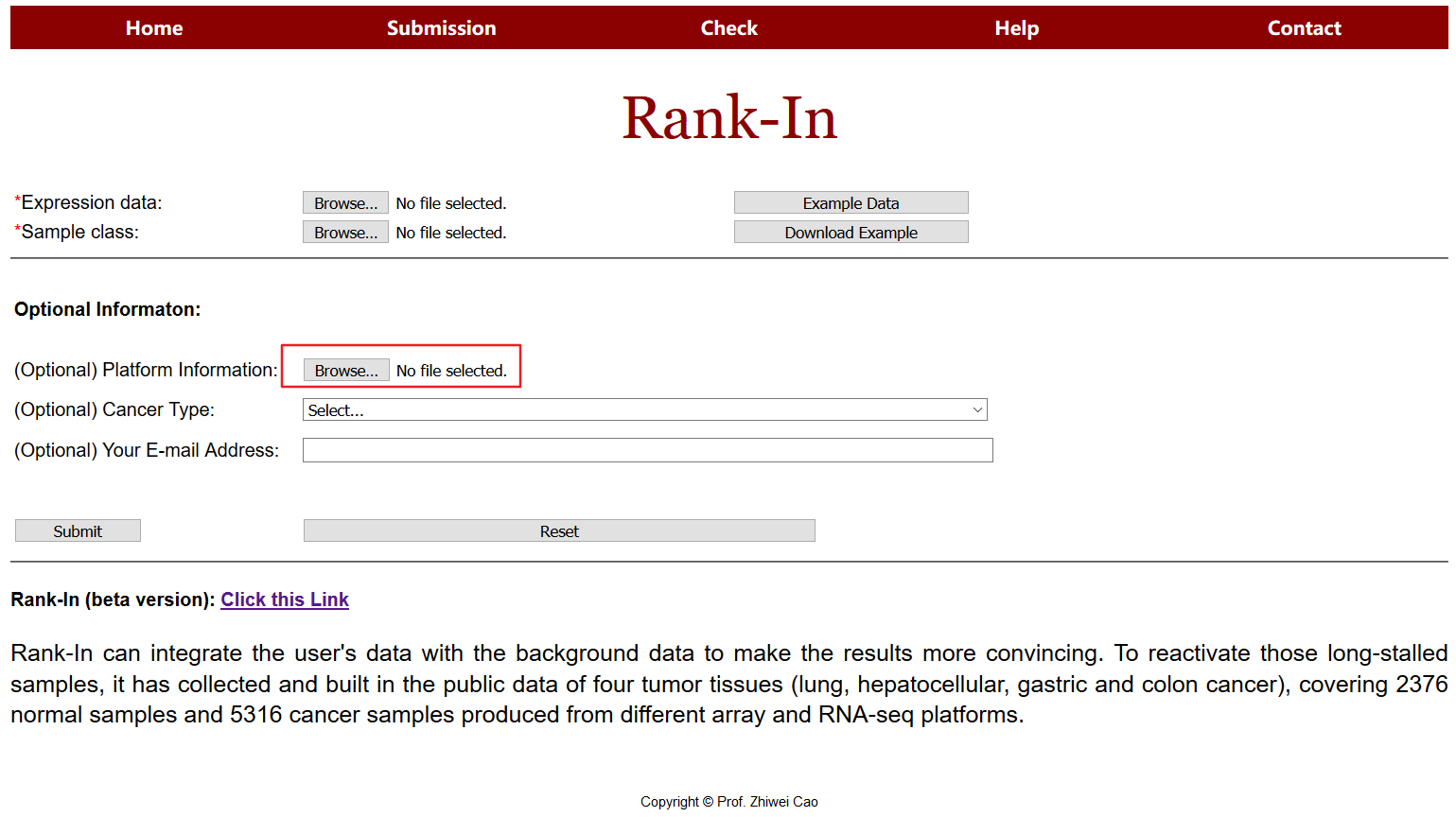Reset the form fields
Screen dimensions: 1456x817
click(559, 531)
